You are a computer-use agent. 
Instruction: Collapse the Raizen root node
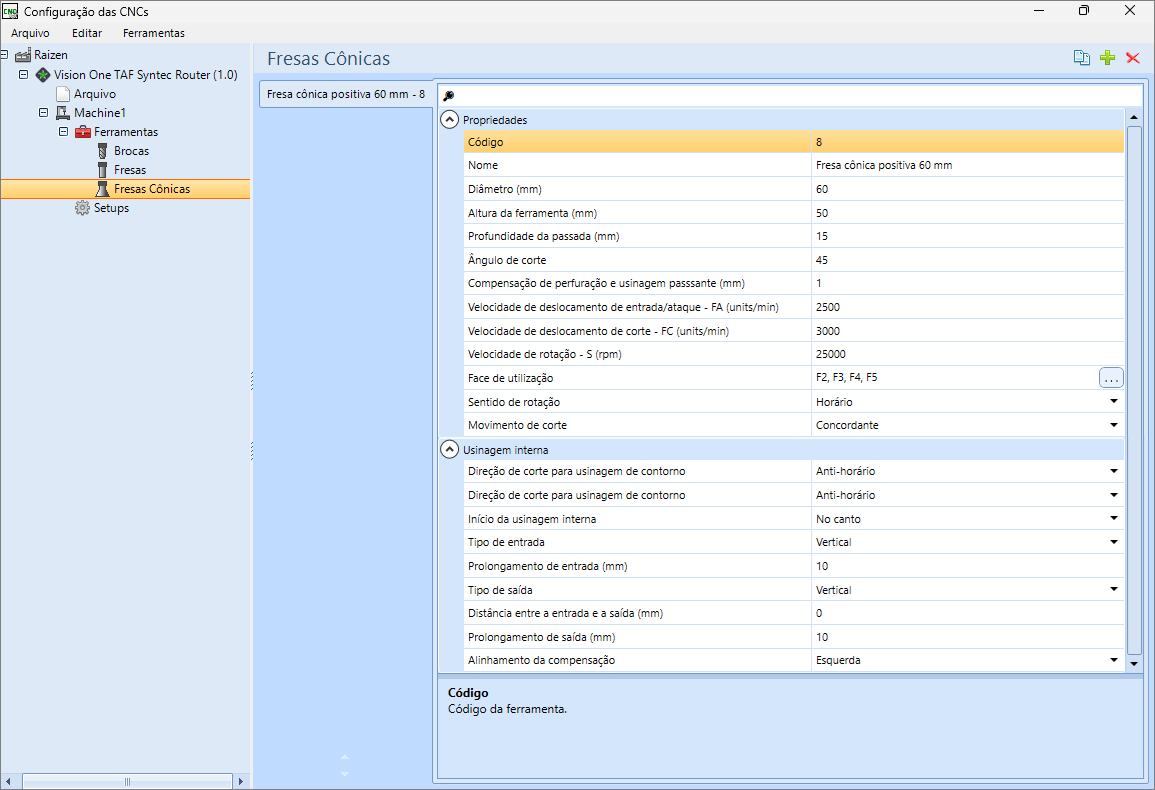[4, 55]
